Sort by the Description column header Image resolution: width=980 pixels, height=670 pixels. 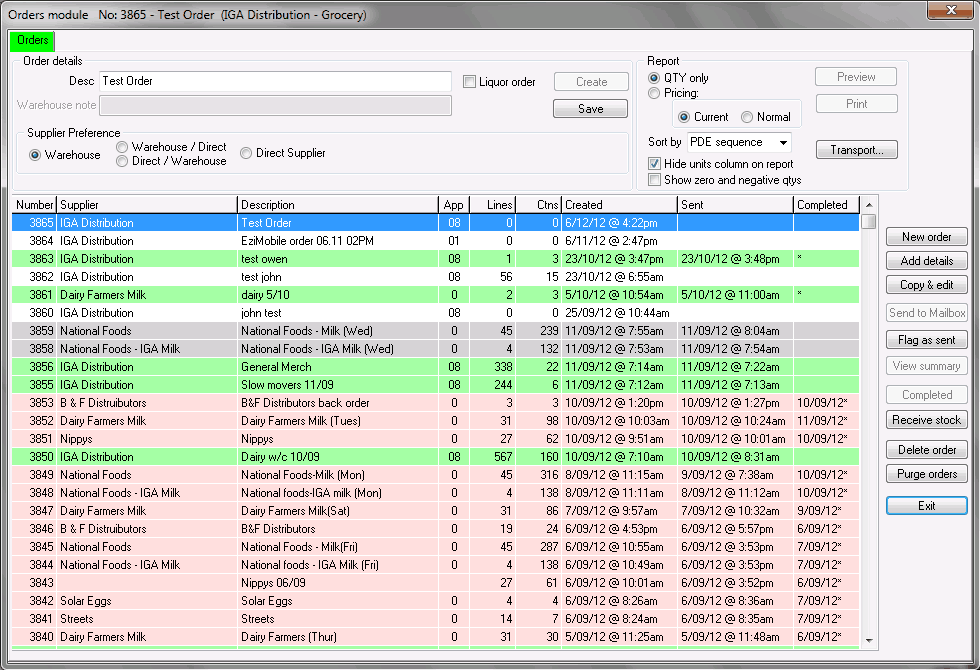338,205
